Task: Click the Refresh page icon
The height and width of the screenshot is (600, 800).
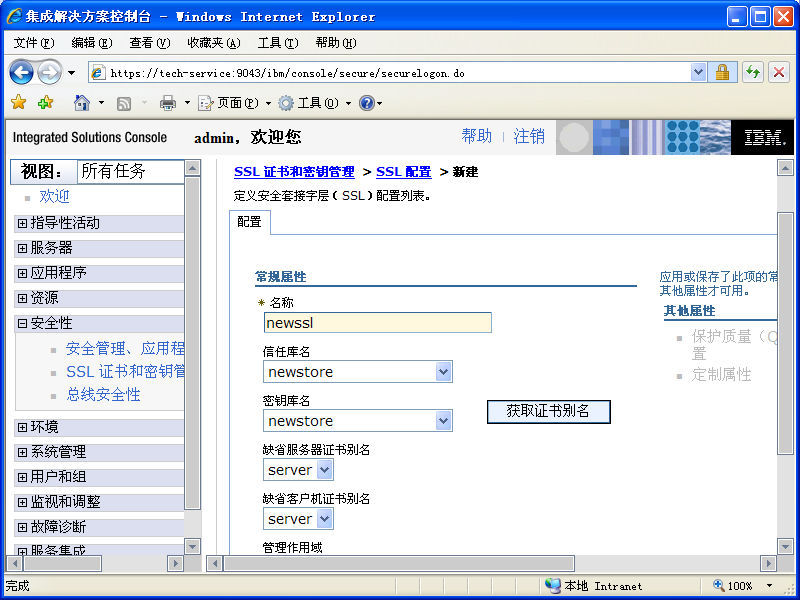Action: 752,72
